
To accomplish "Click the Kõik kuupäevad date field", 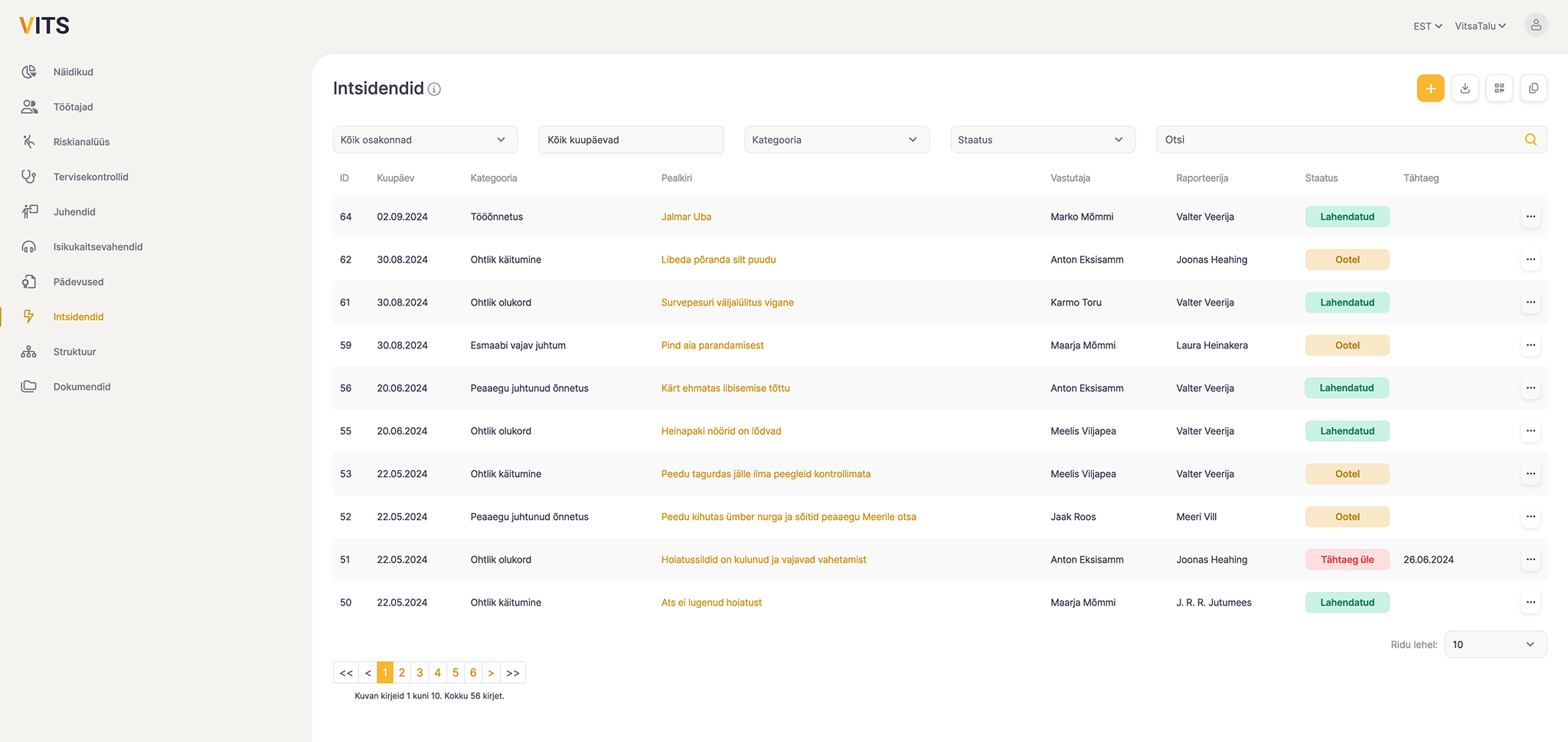I will coord(631,140).
